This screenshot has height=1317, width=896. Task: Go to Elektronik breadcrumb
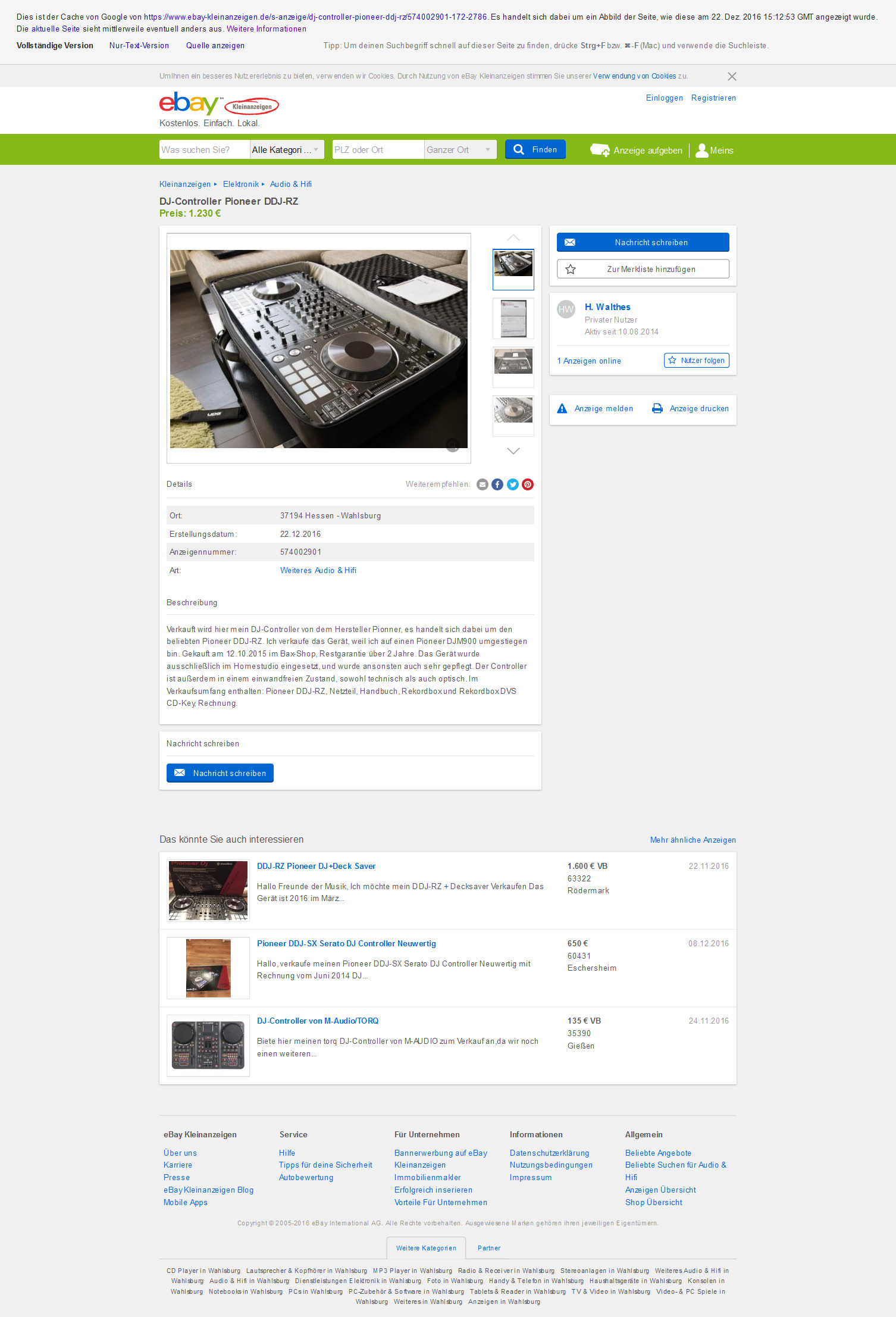[241, 184]
